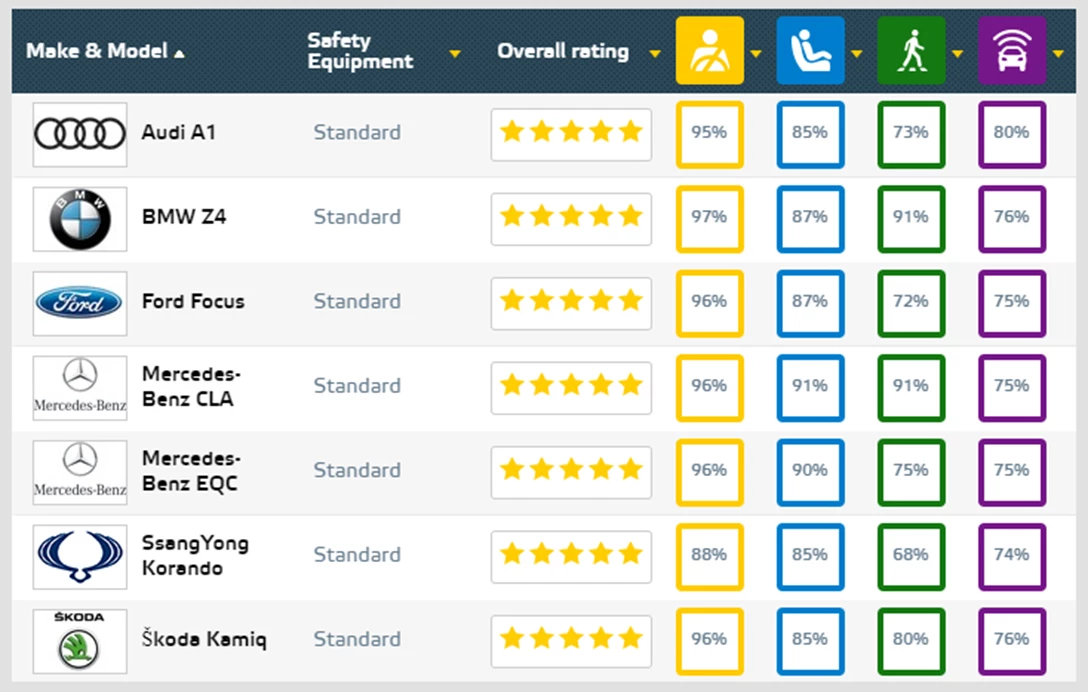Click the Ford Focus five-star rating

click(x=570, y=301)
